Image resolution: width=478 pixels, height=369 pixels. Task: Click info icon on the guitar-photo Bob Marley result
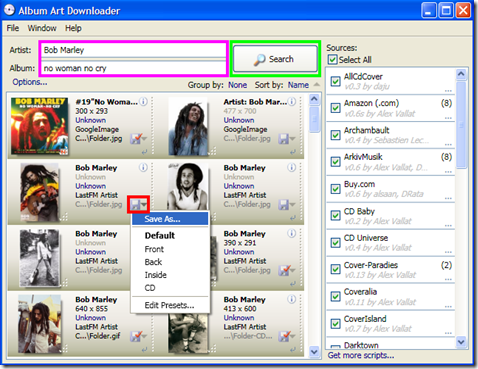coord(143,167)
